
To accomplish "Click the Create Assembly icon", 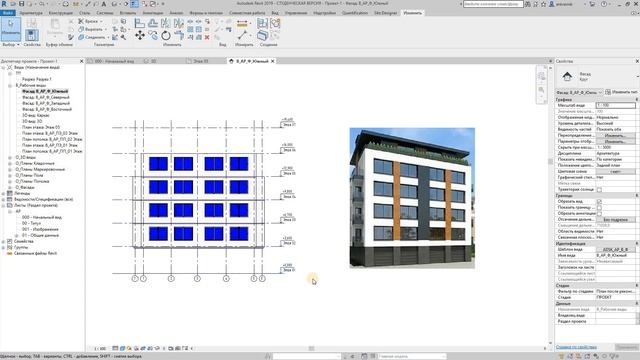I will pos(262,23).
